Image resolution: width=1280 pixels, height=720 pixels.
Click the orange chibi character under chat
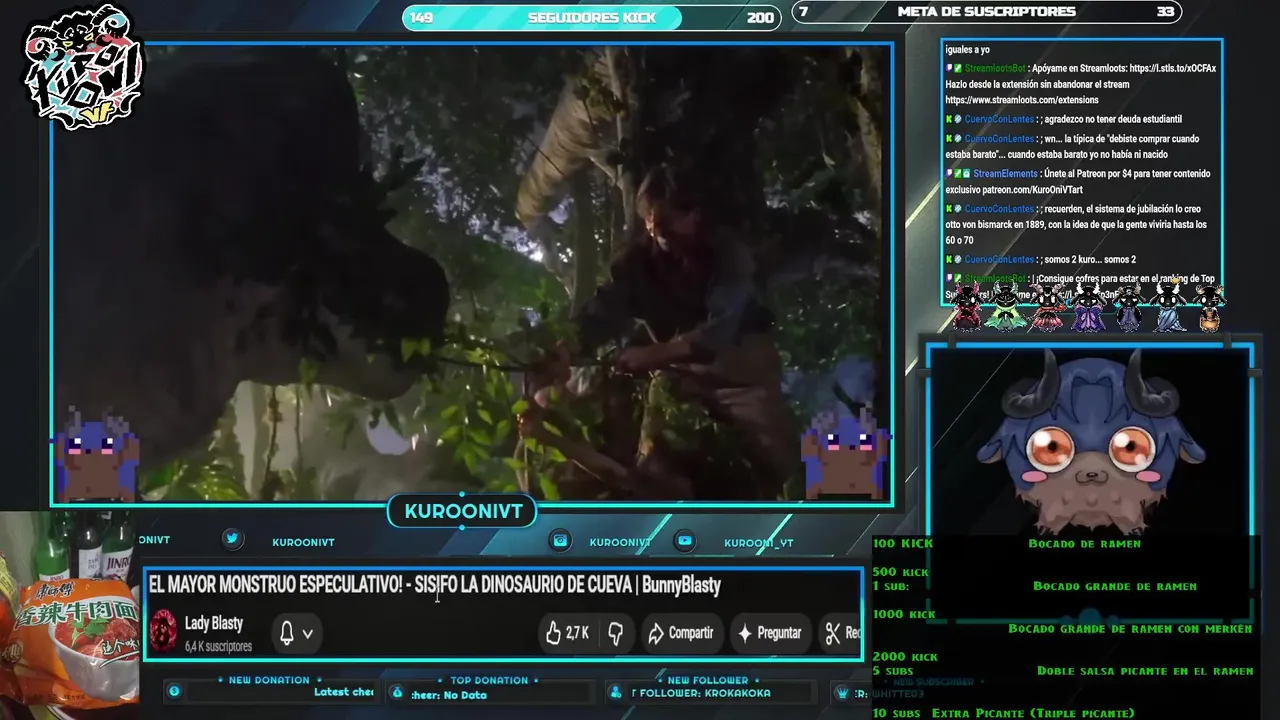pos(1209,307)
